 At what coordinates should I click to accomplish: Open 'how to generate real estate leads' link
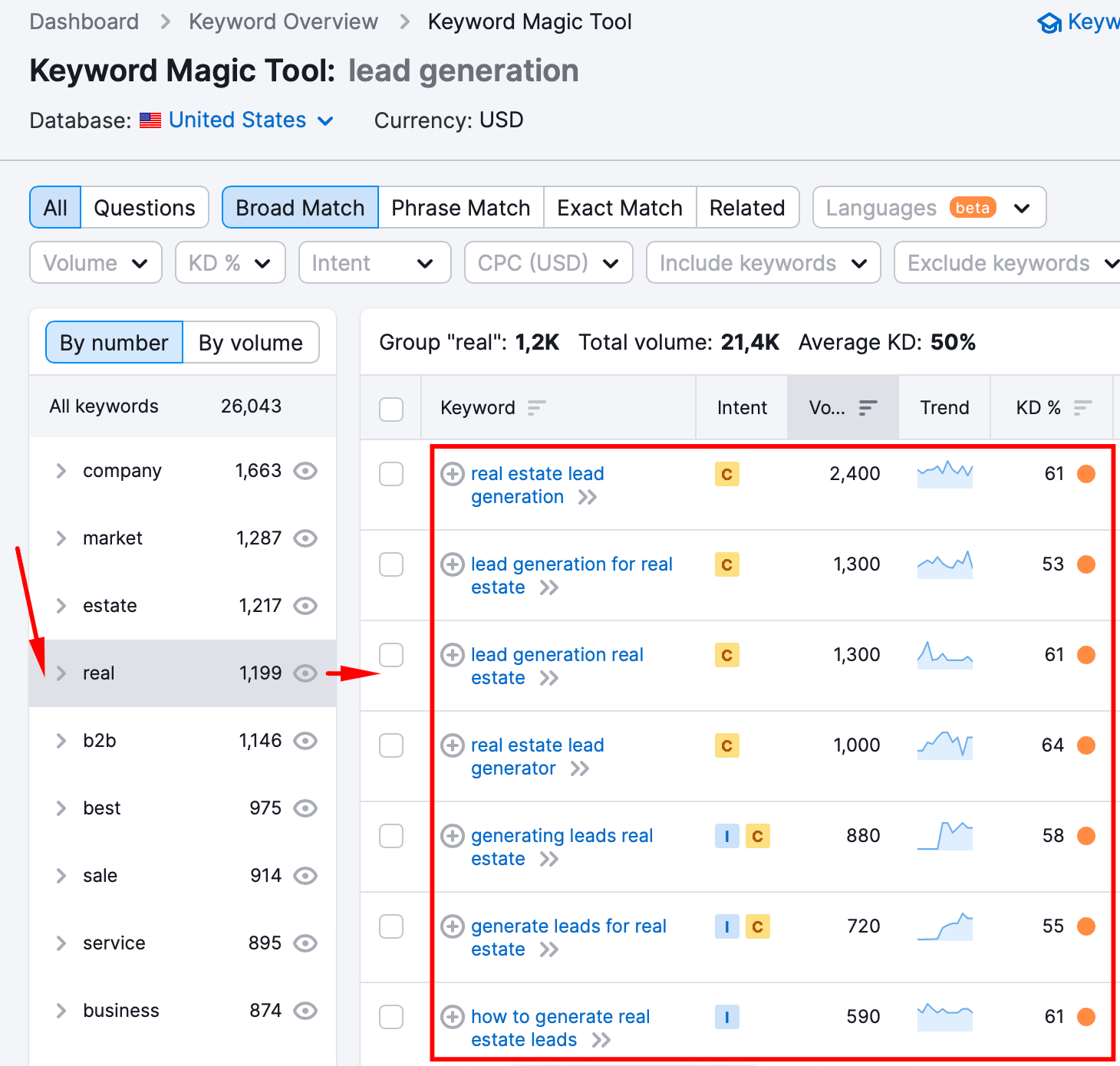tap(561, 1028)
